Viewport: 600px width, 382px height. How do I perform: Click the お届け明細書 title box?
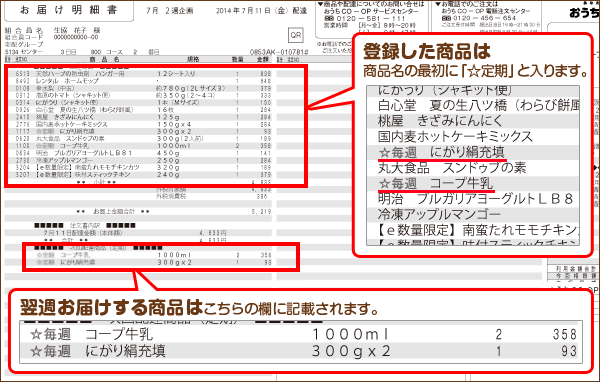click(69, 10)
